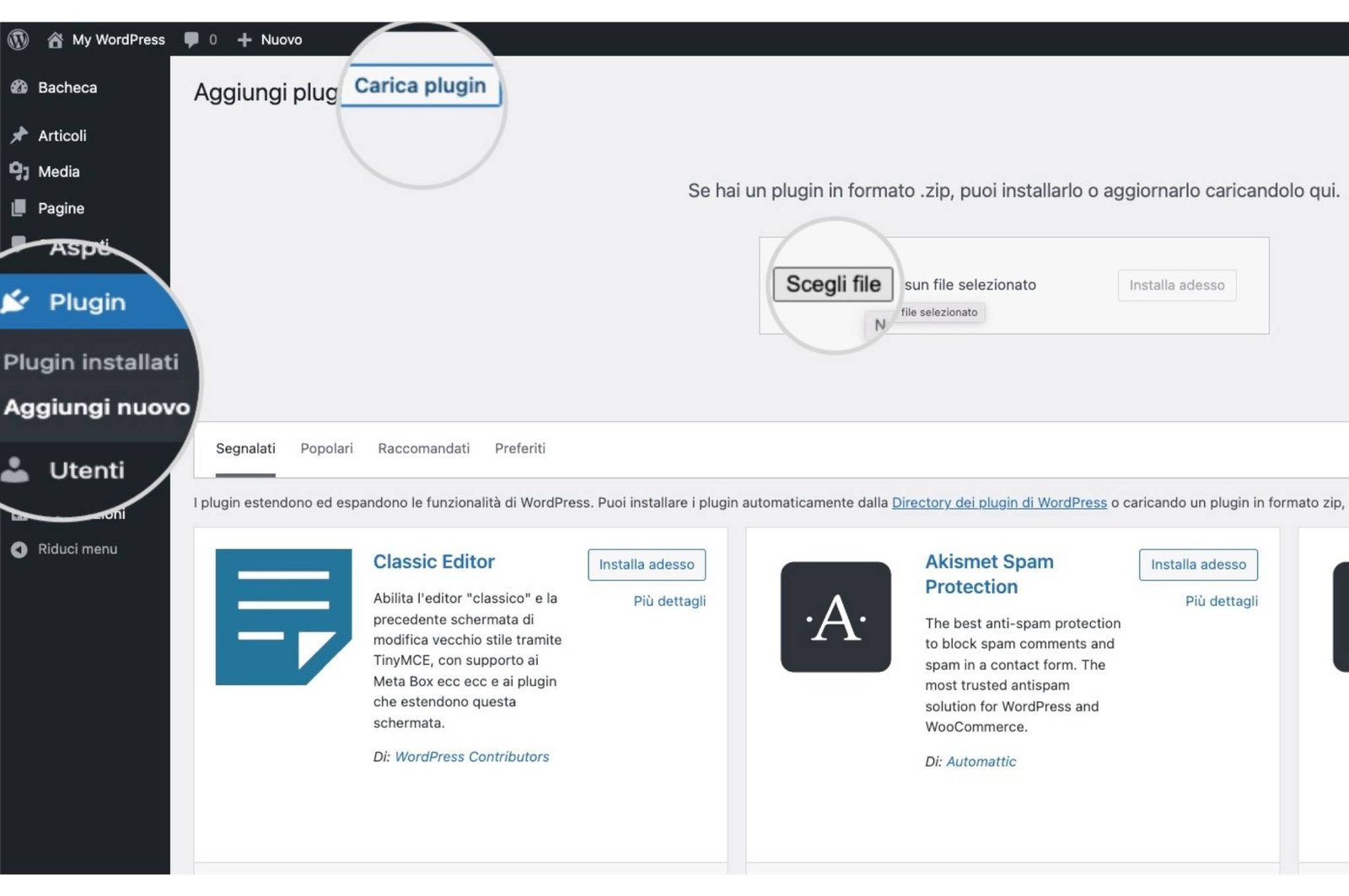Select the Plugin menu item

tap(88, 302)
